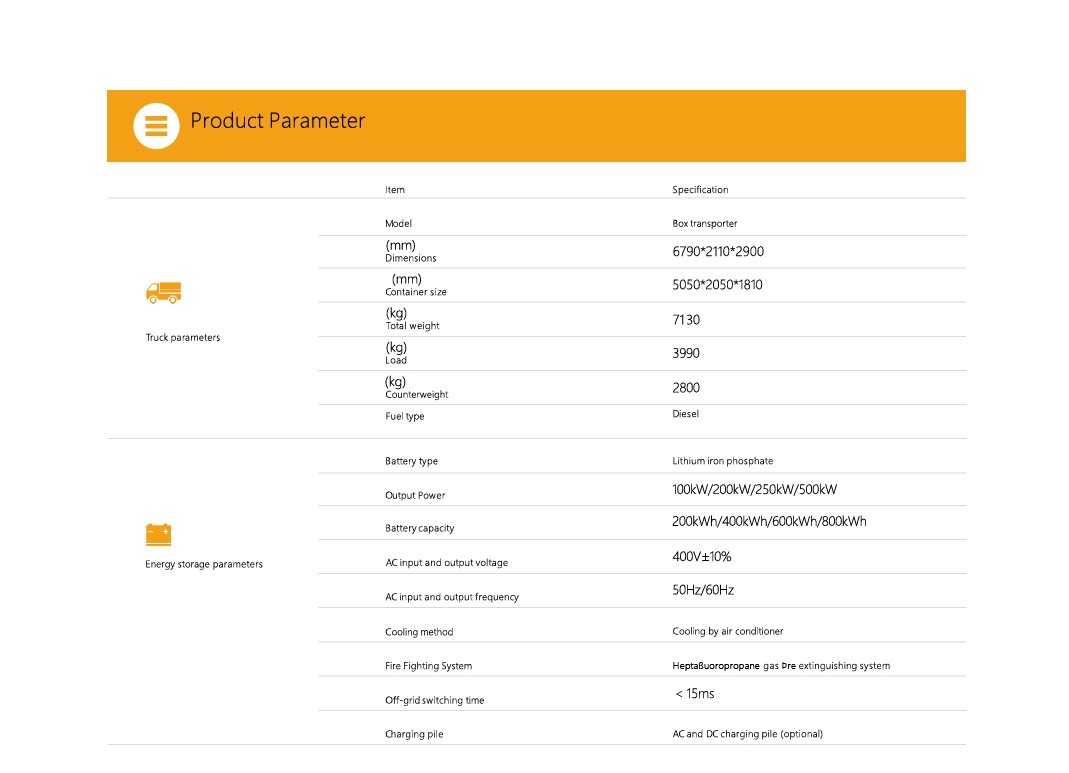
Task: Click the orange truck icon
Action: (164, 292)
